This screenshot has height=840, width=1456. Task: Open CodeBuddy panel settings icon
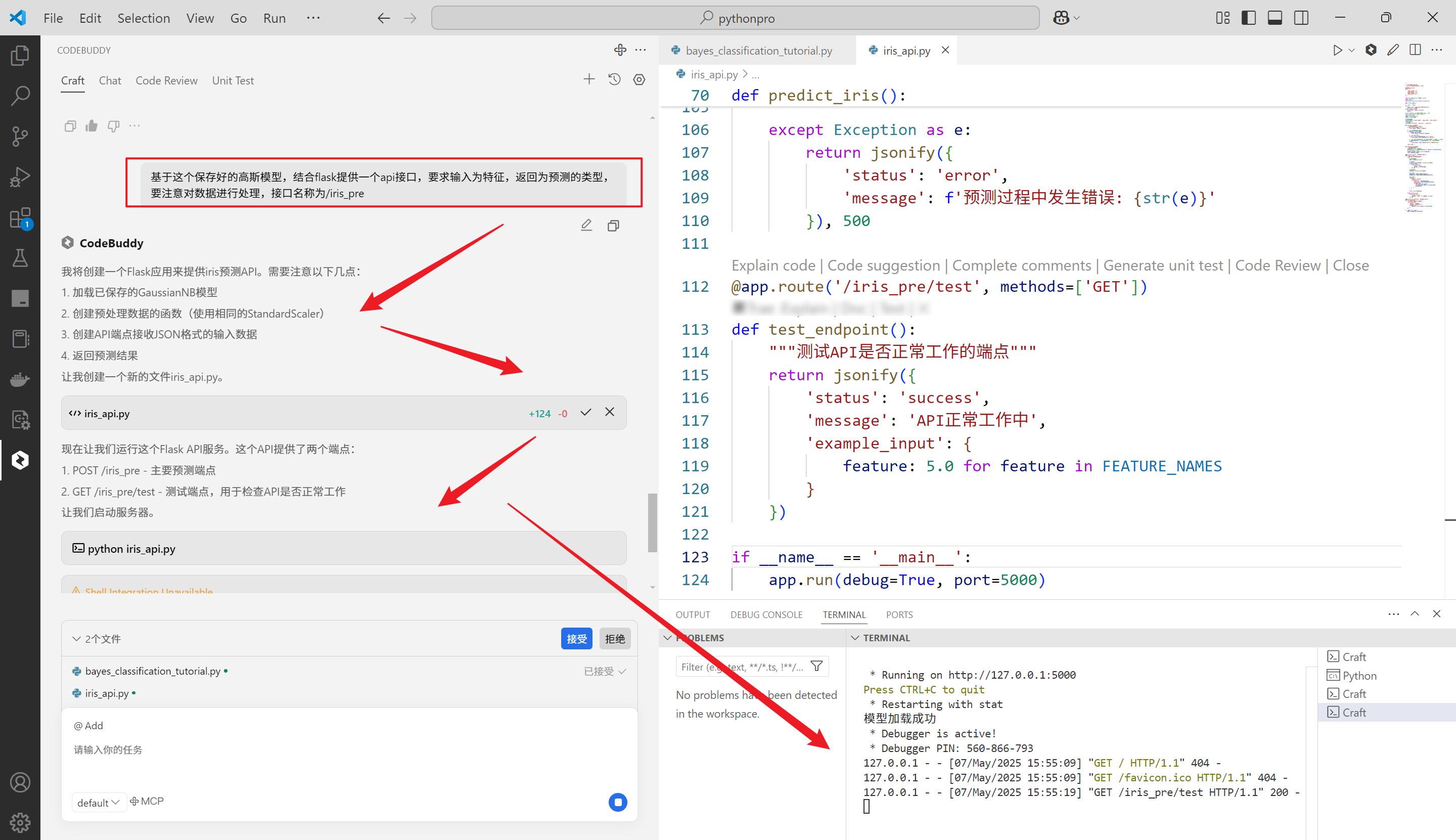(639, 79)
